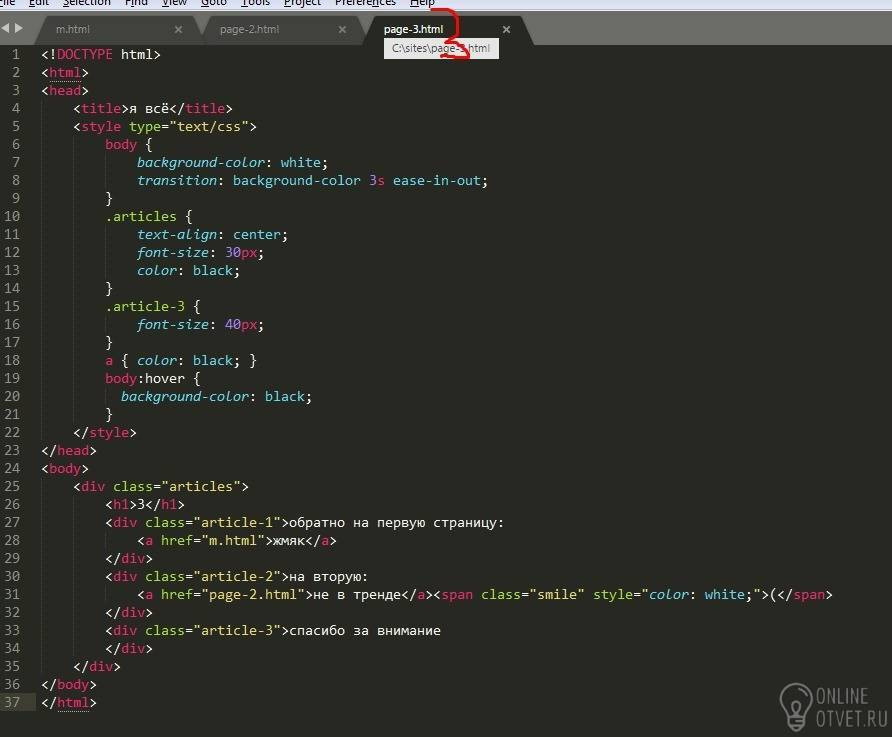Click the next tab right arrow
Image resolution: width=892 pixels, height=737 pixels.
(x=19, y=28)
